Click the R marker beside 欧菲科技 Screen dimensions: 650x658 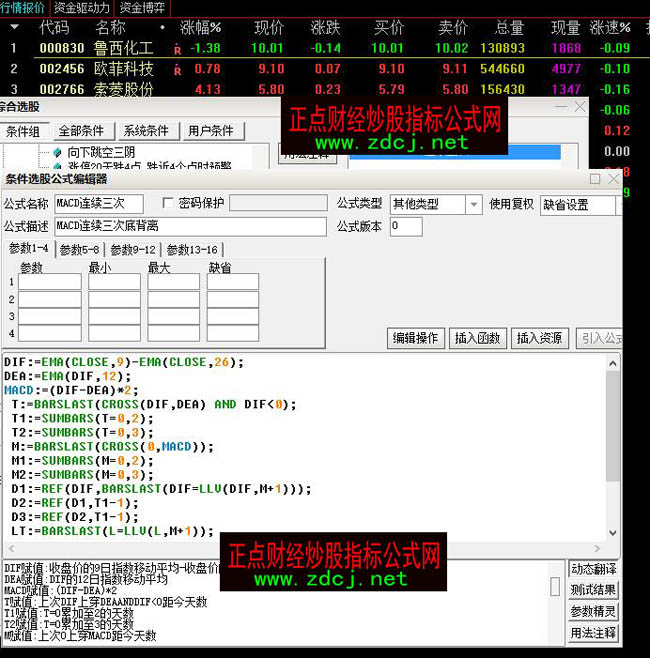(x=177, y=69)
